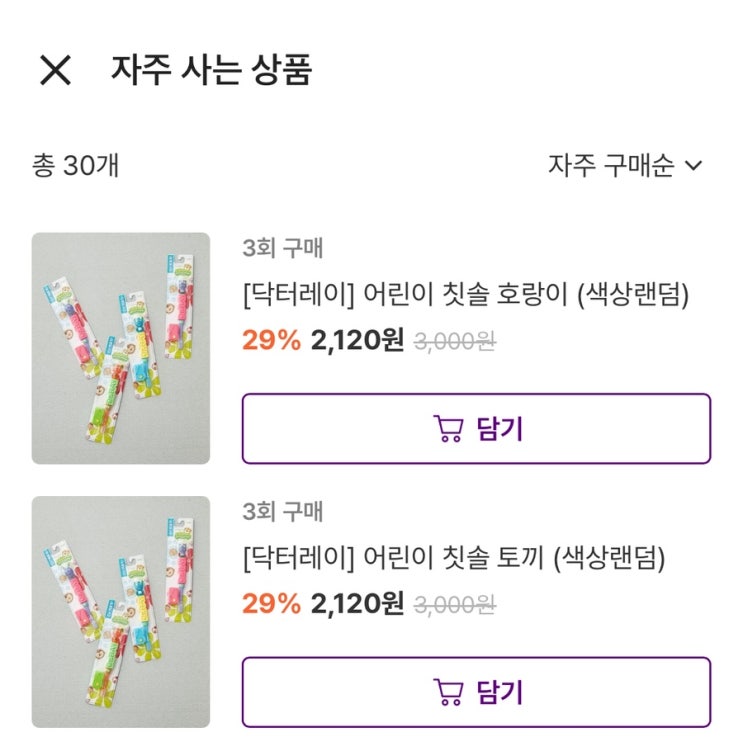Open the 어린이 칫솔 토끼 product thumbnail
The height and width of the screenshot is (751, 743).
121,611
